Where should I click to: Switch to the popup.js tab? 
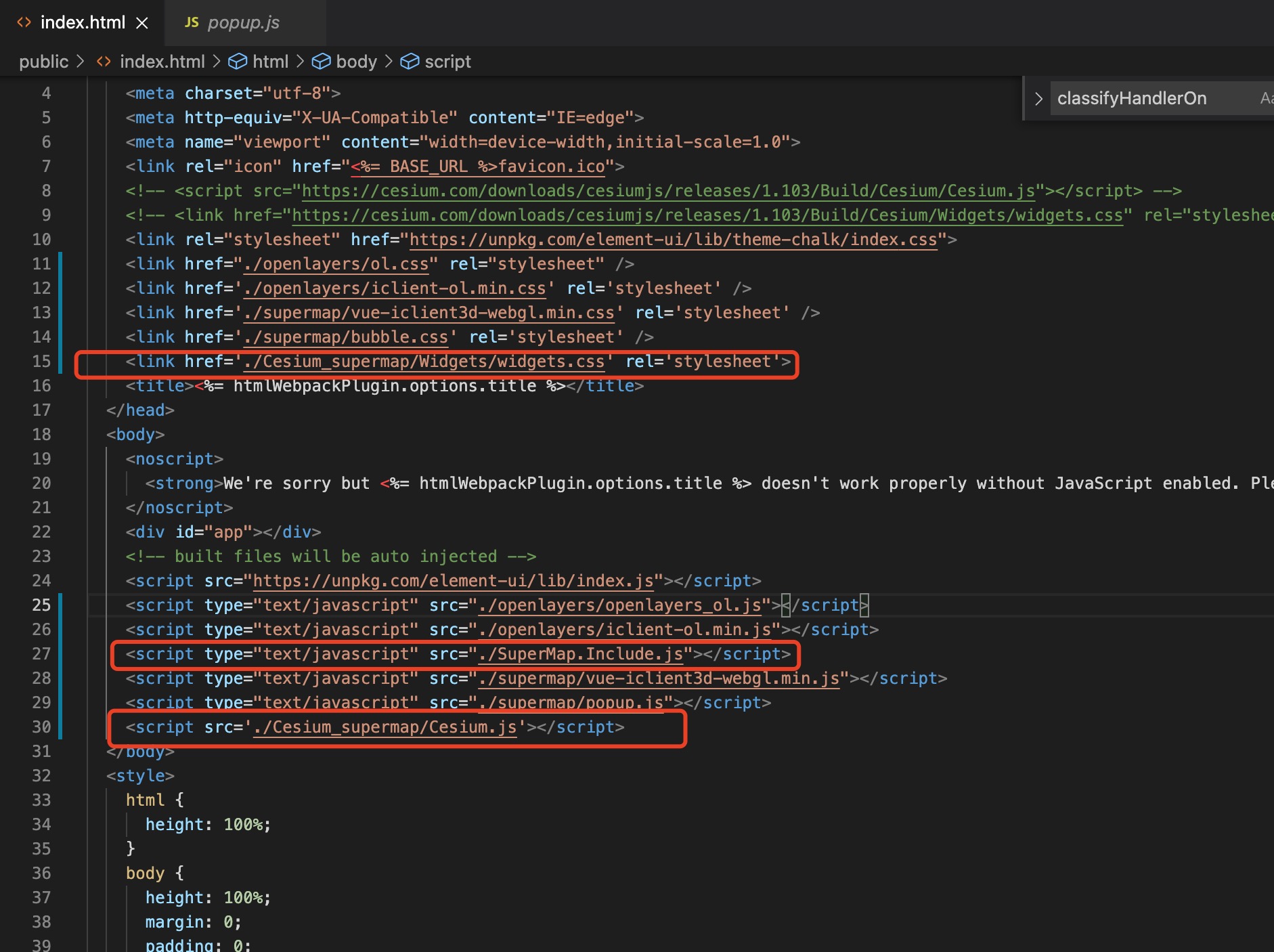[244, 23]
